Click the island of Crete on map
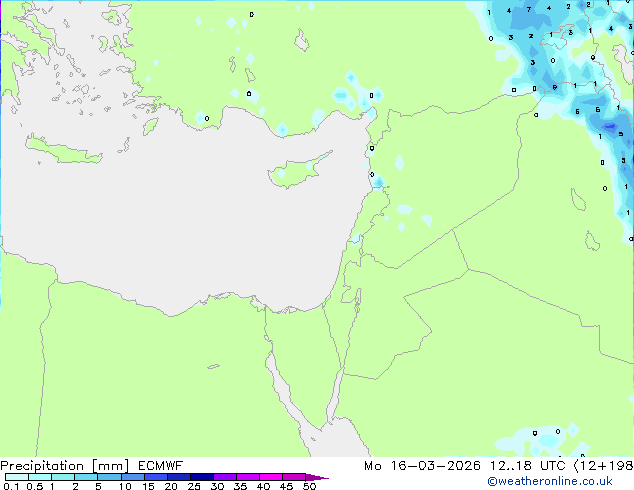Screen dimensions: 634x490 pos(63,150)
